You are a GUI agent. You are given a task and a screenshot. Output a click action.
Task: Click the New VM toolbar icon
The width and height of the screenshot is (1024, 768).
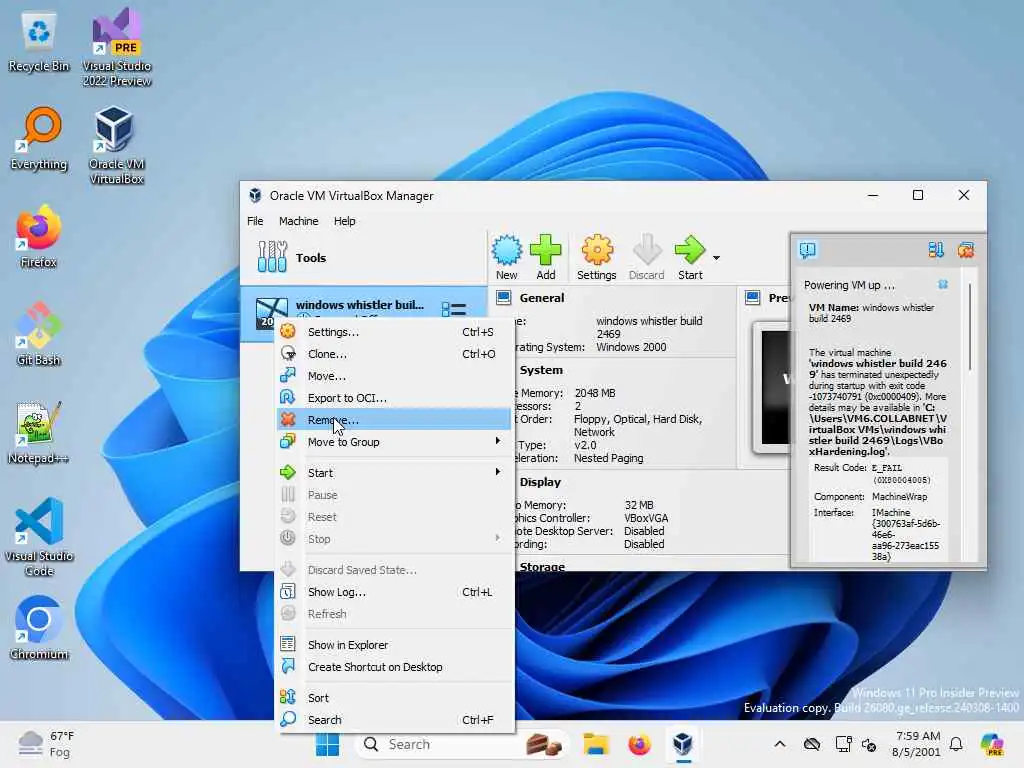click(507, 257)
